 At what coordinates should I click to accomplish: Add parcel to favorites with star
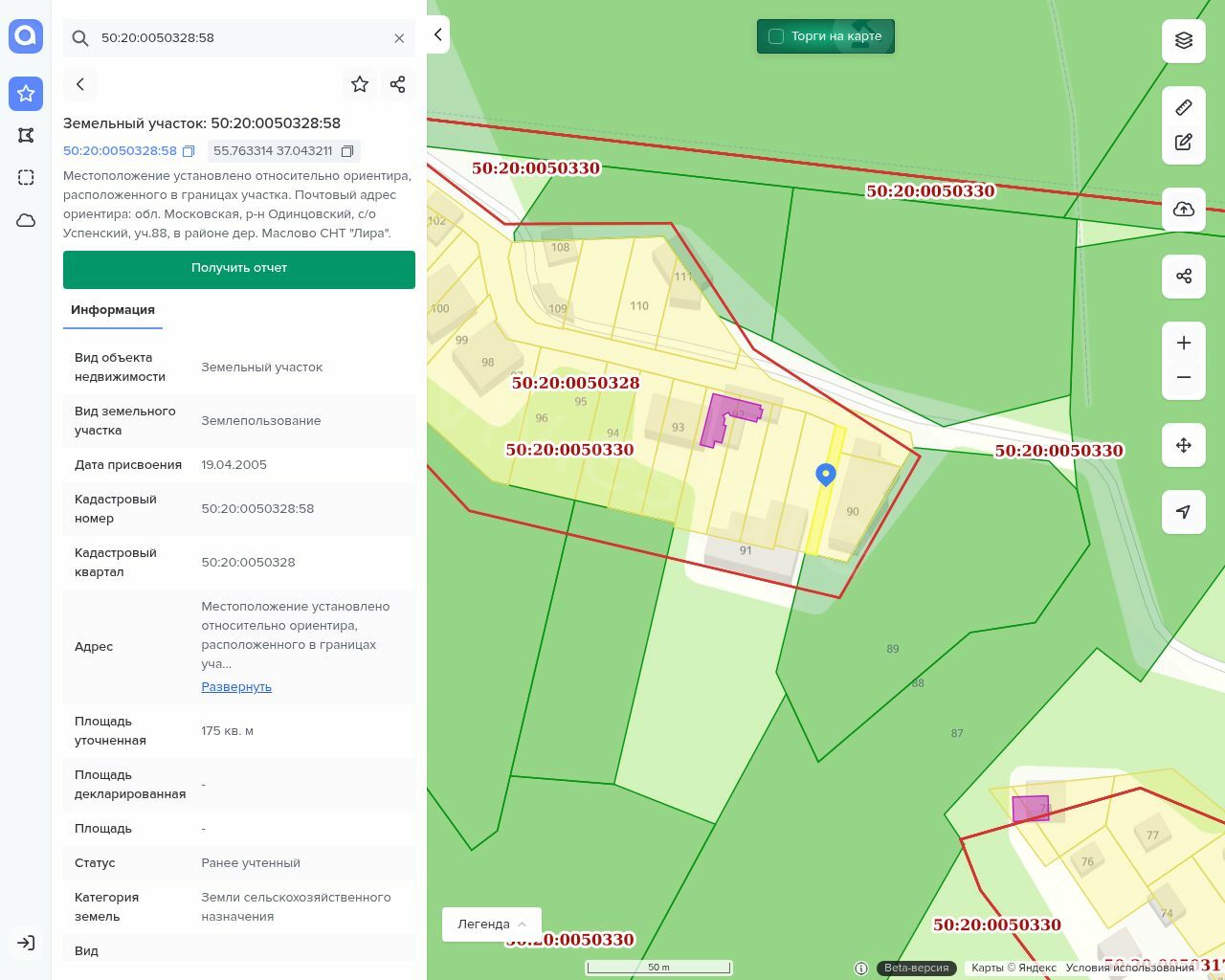360,84
